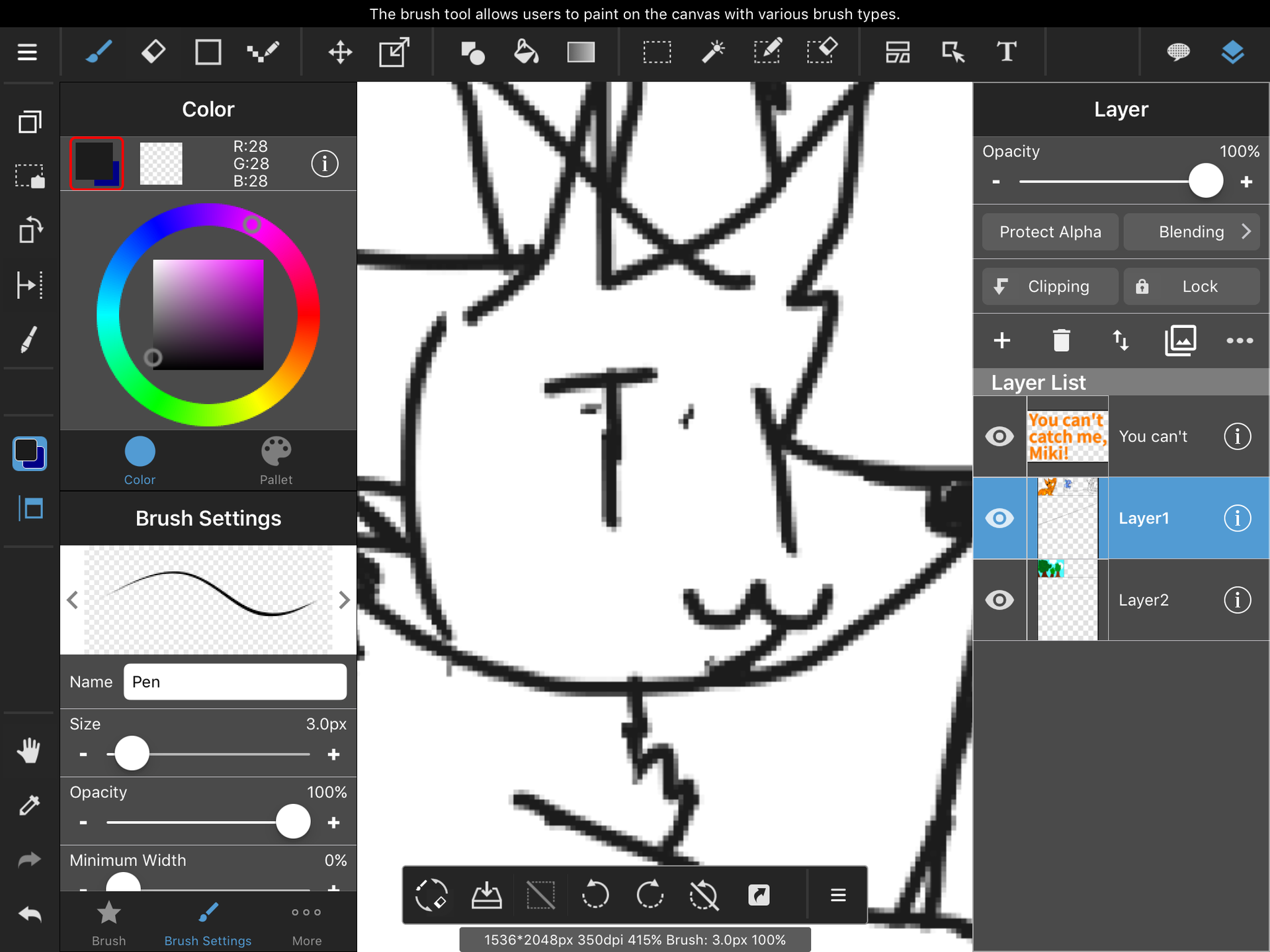
Task: Hide Layer1 visibility eye
Action: pyautogui.click(x=999, y=518)
